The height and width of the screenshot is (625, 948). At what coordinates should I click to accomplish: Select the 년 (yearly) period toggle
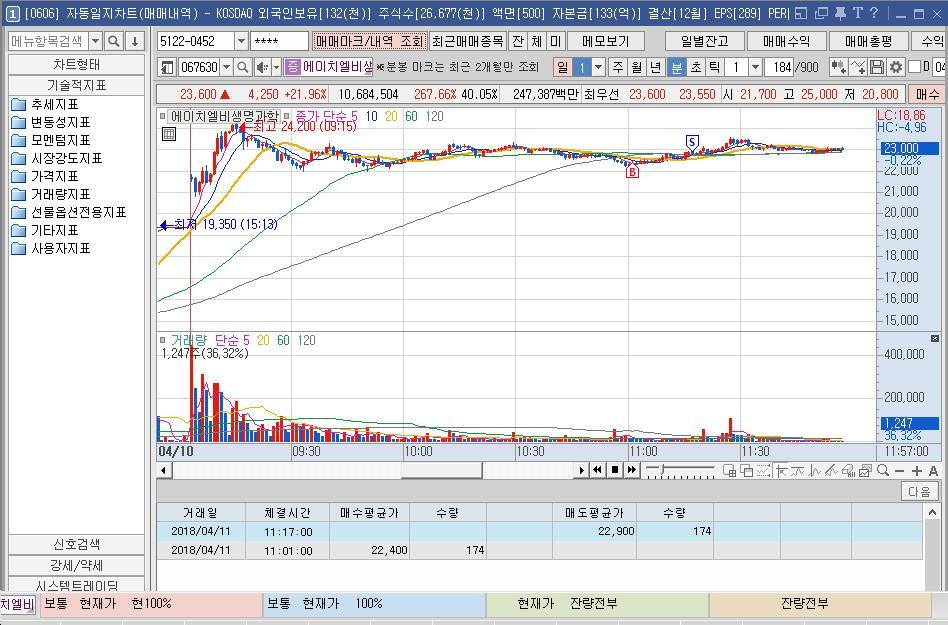pyautogui.click(x=655, y=67)
